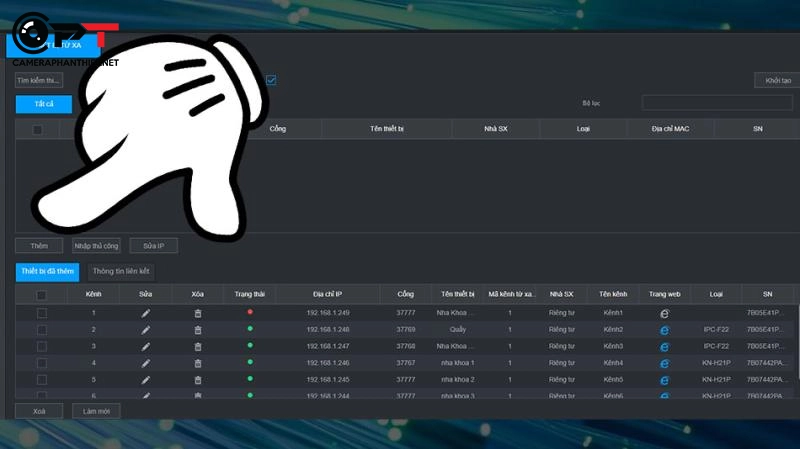Switch to the Thông tin liên kết tab
800x449 pixels.
pyautogui.click(x=120, y=270)
